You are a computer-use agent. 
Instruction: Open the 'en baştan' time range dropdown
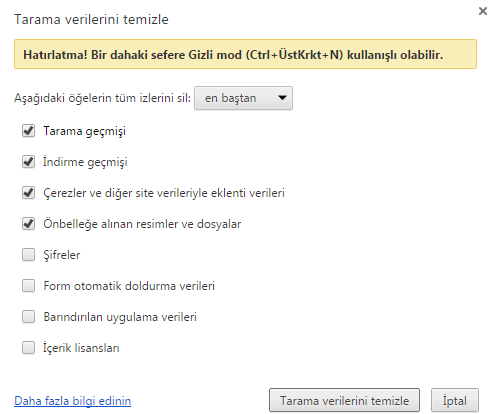click(x=243, y=98)
